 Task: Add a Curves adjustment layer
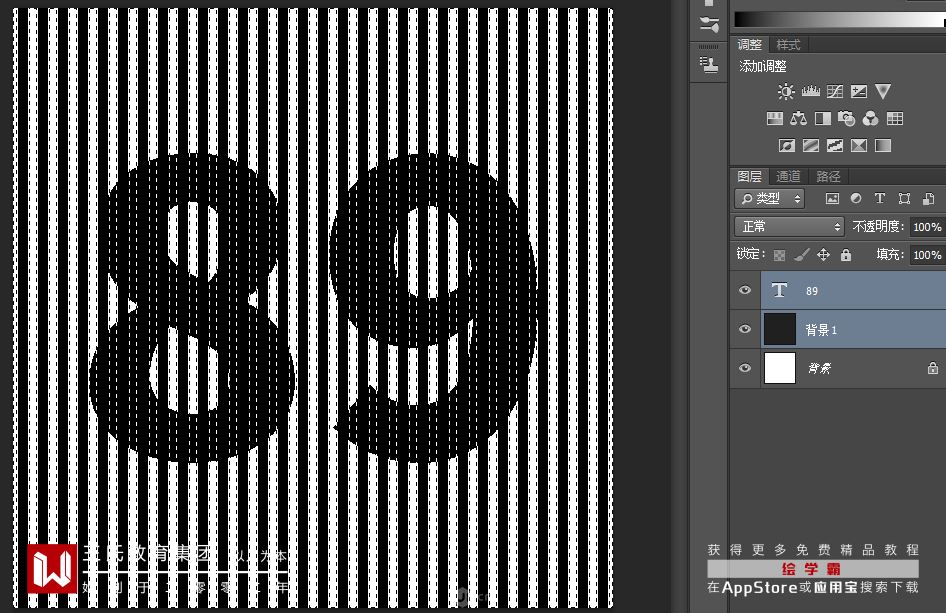[x=834, y=92]
